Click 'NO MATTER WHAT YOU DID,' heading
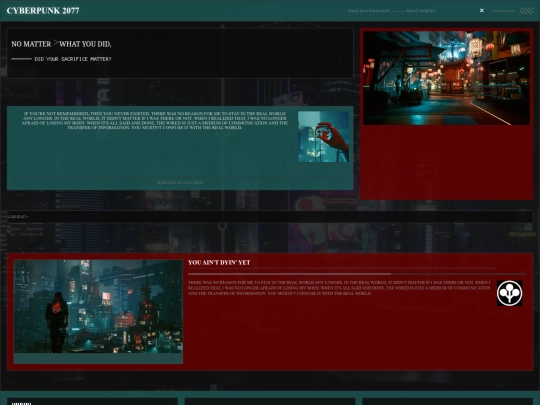Viewport: 540px width, 405px height. click(61, 44)
